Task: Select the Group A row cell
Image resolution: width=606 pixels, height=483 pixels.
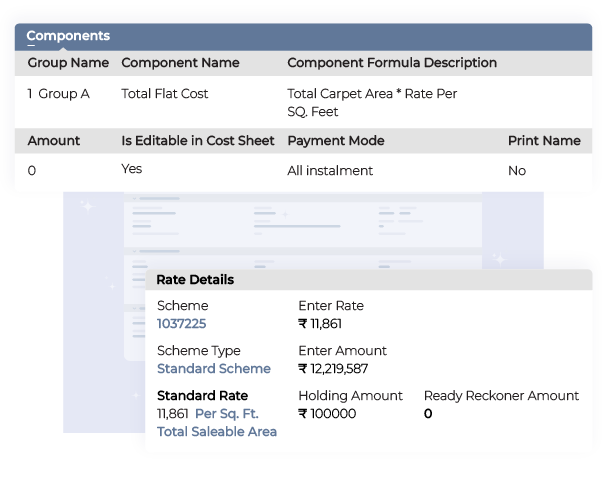Action: pos(63,94)
